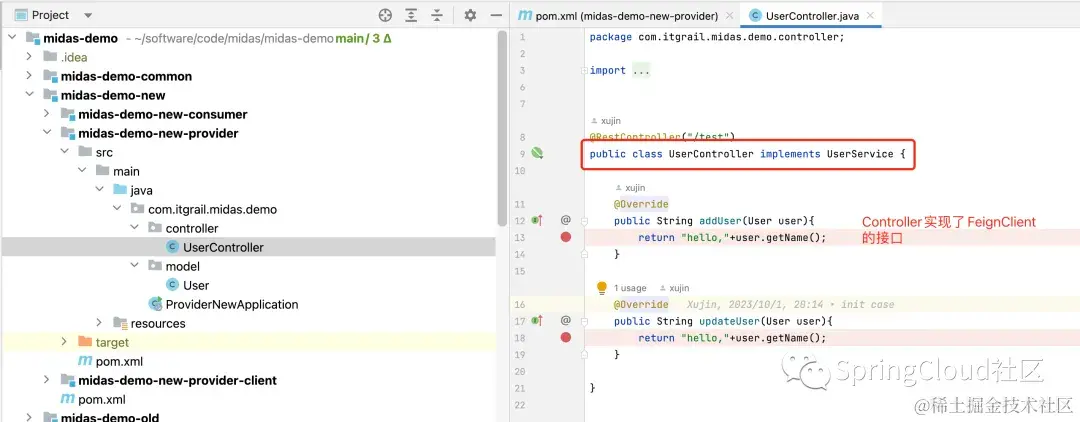Click the UserService interface name
1080x422 pixels.
[x=860, y=154]
